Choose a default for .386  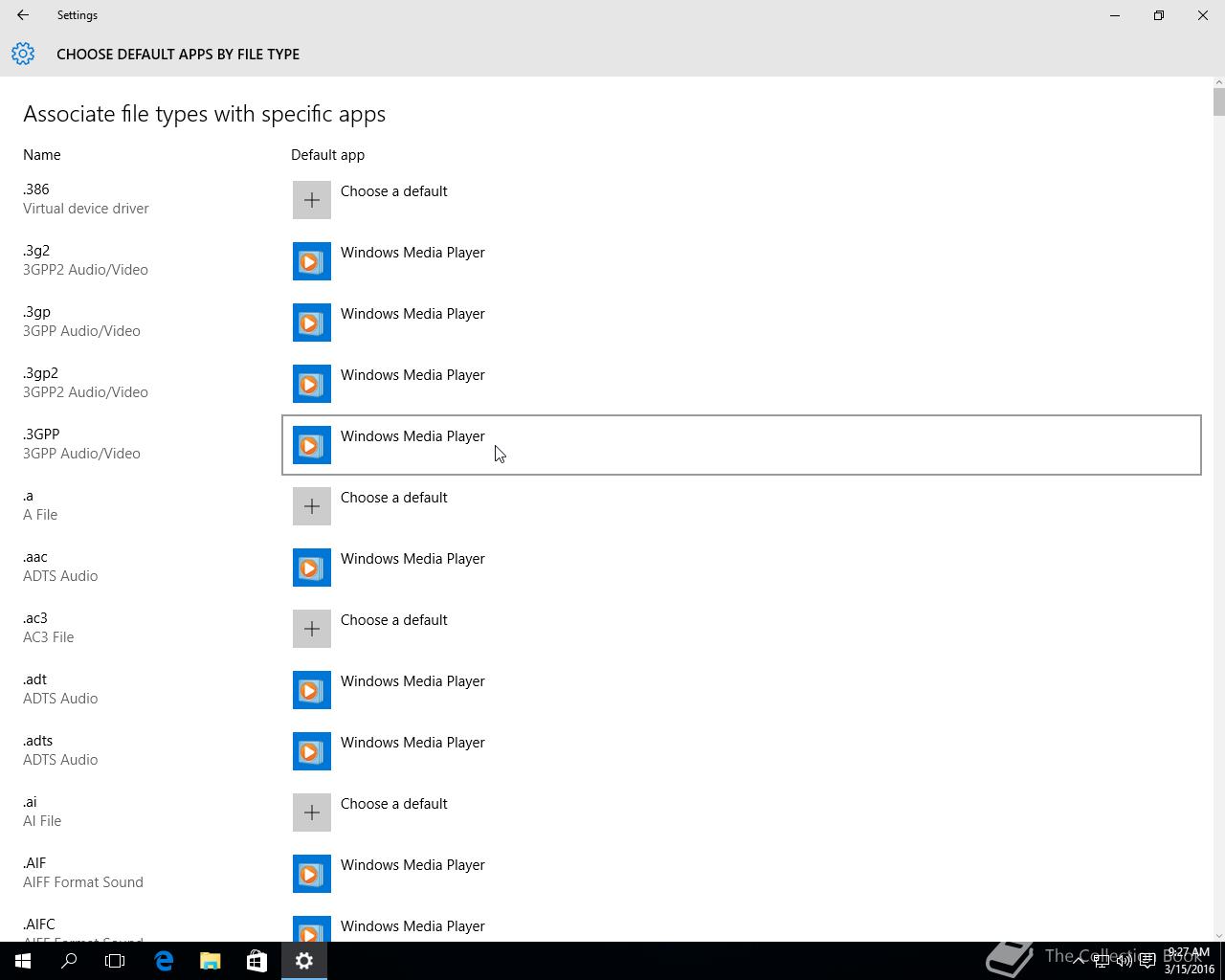742,200
